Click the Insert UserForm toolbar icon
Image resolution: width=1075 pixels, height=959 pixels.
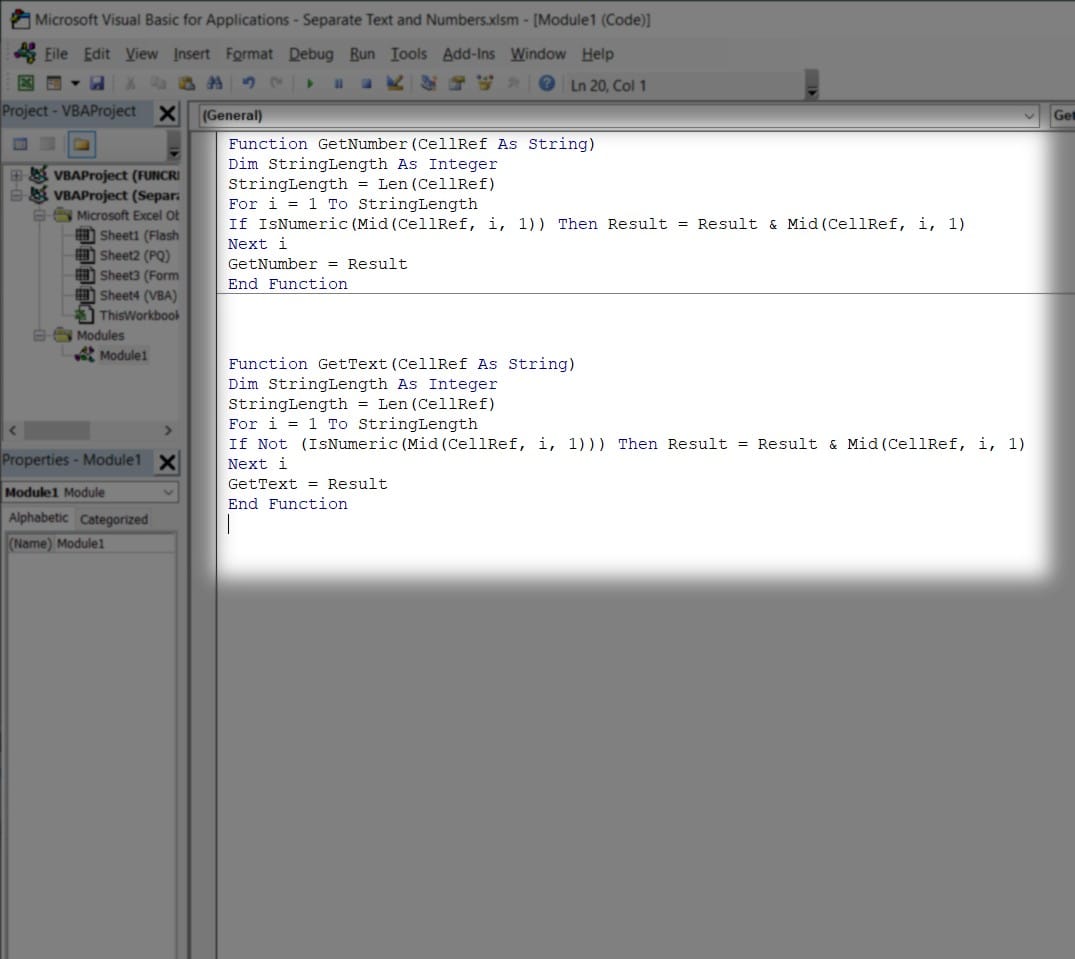tap(53, 84)
